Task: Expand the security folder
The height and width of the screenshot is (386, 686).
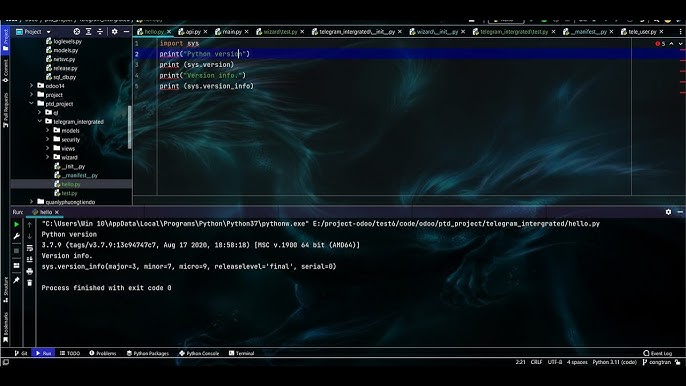Action: pyautogui.click(x=47, y=139)
